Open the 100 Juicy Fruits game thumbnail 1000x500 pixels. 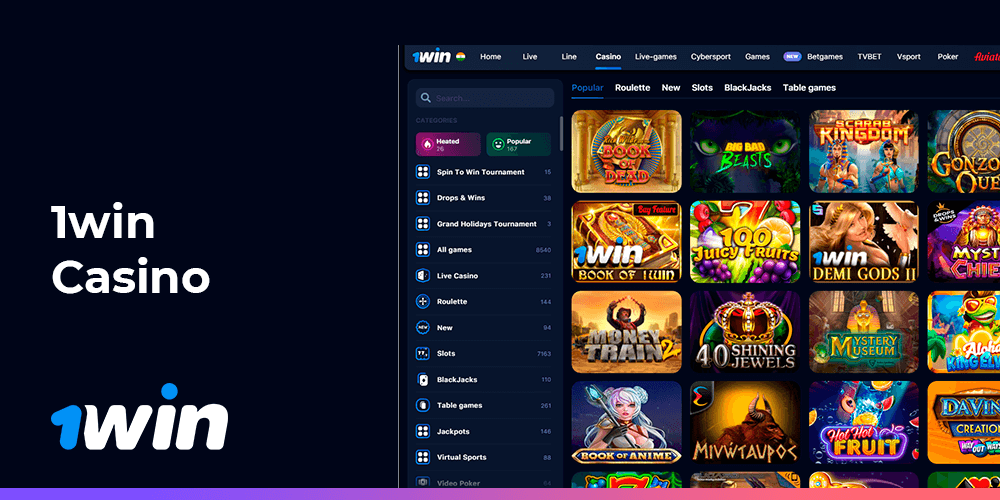click(x=745, y=242)
